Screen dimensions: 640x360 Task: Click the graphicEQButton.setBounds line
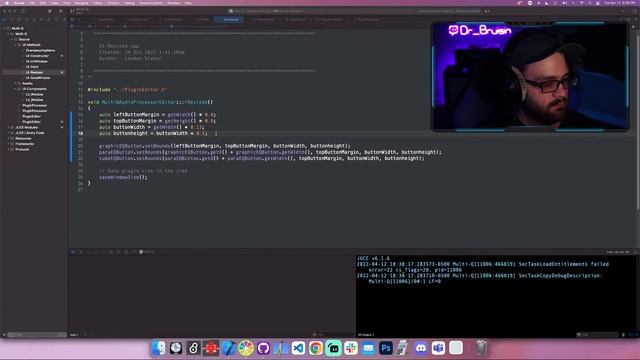(x=224, y=146)
